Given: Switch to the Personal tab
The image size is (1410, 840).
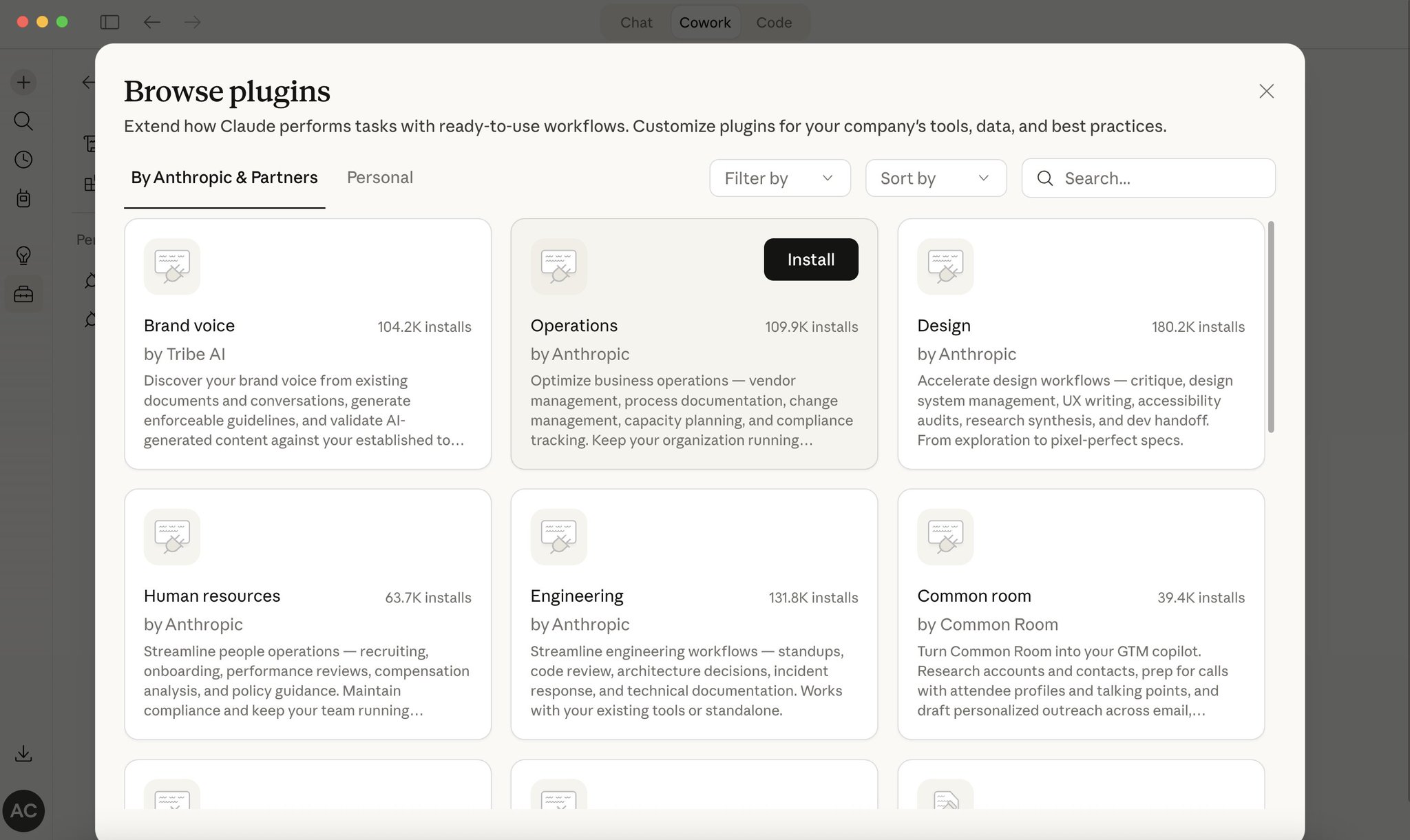Looking at the screenshot, I should click(380, 178).
